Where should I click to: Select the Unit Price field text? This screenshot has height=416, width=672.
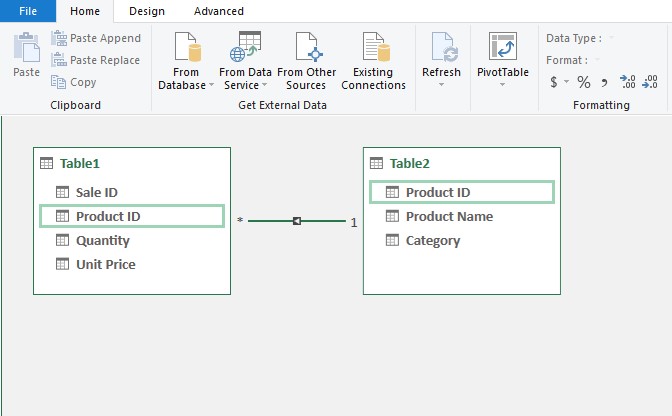pyautogui.click(x=106, y=264)
